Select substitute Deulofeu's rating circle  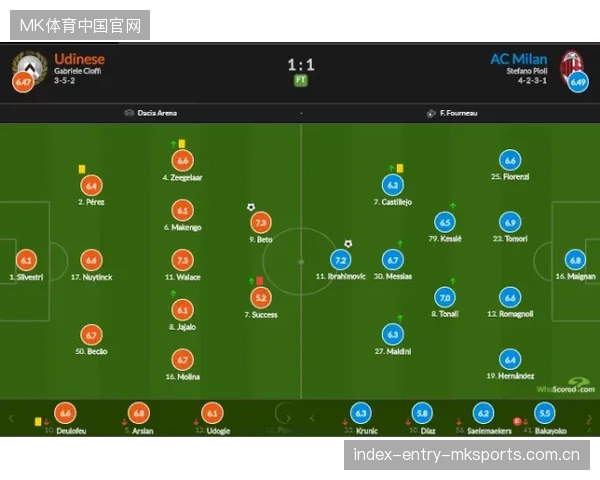[65, 413]
